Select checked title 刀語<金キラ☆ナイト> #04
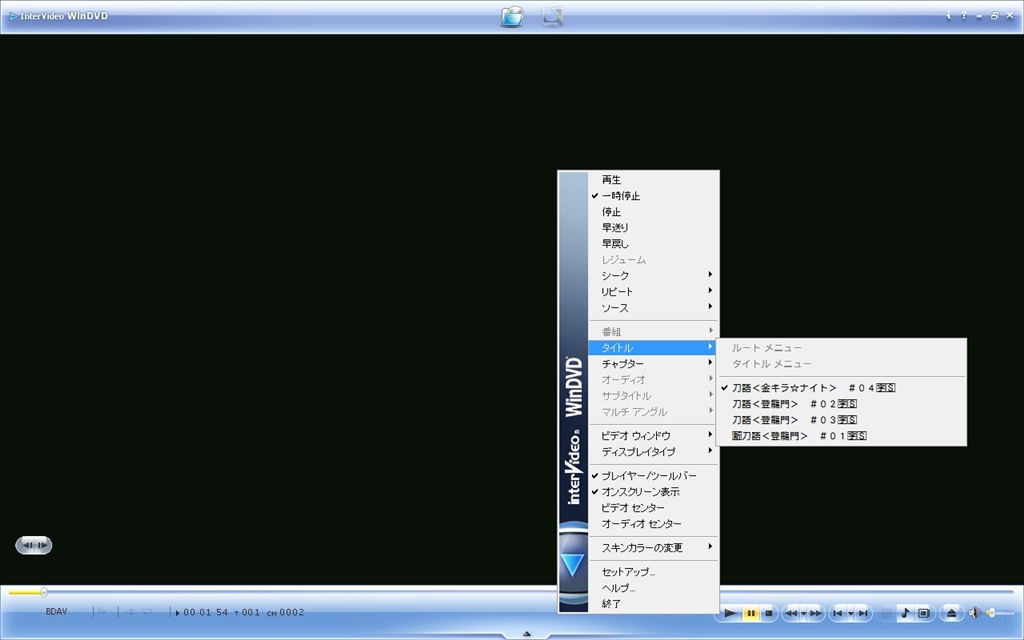Viewport: 1024px width, 640px height. [841, 387]
